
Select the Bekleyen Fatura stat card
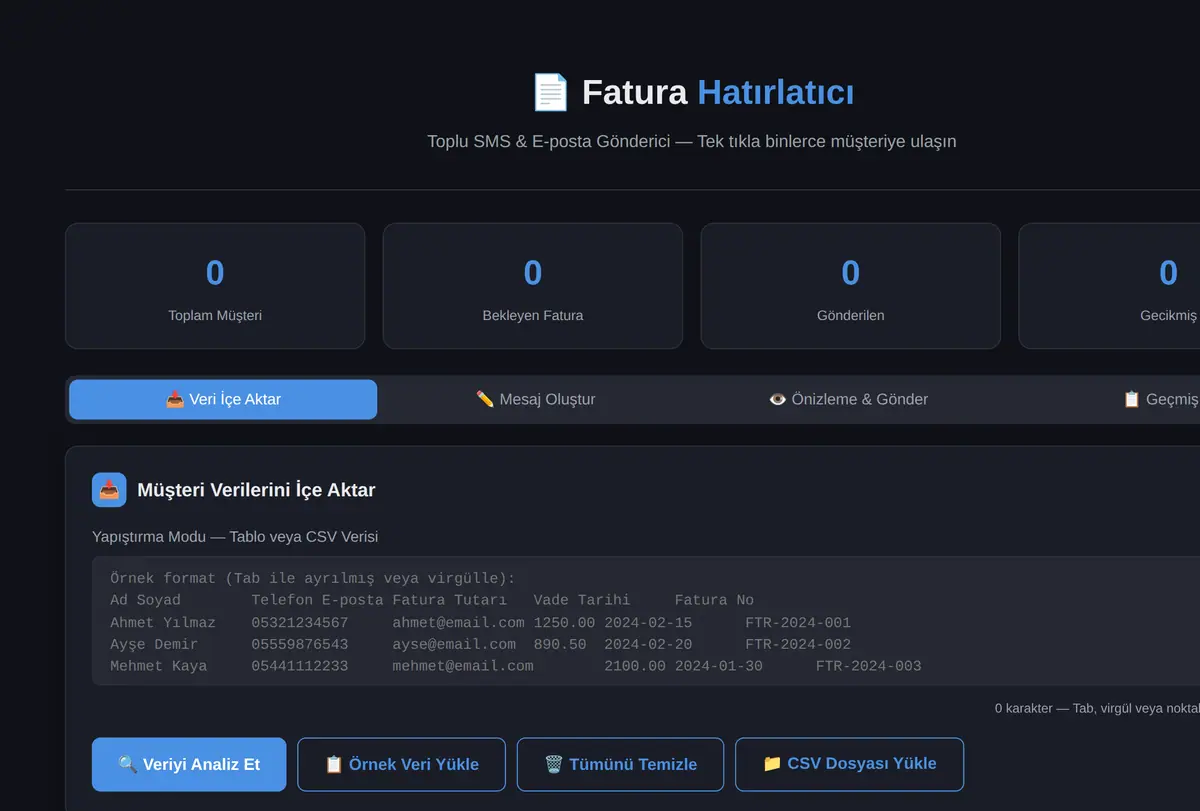click(533, 286)
